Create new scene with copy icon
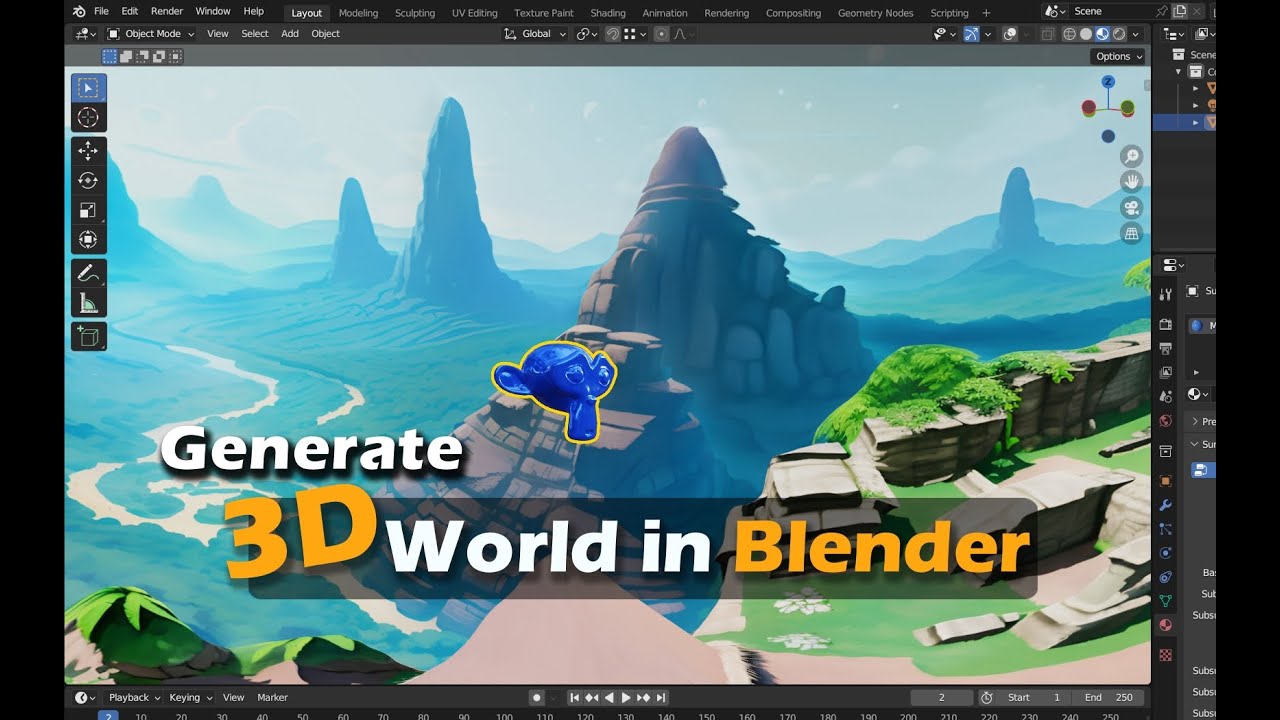1280x720 pixels. [1180, 11]
